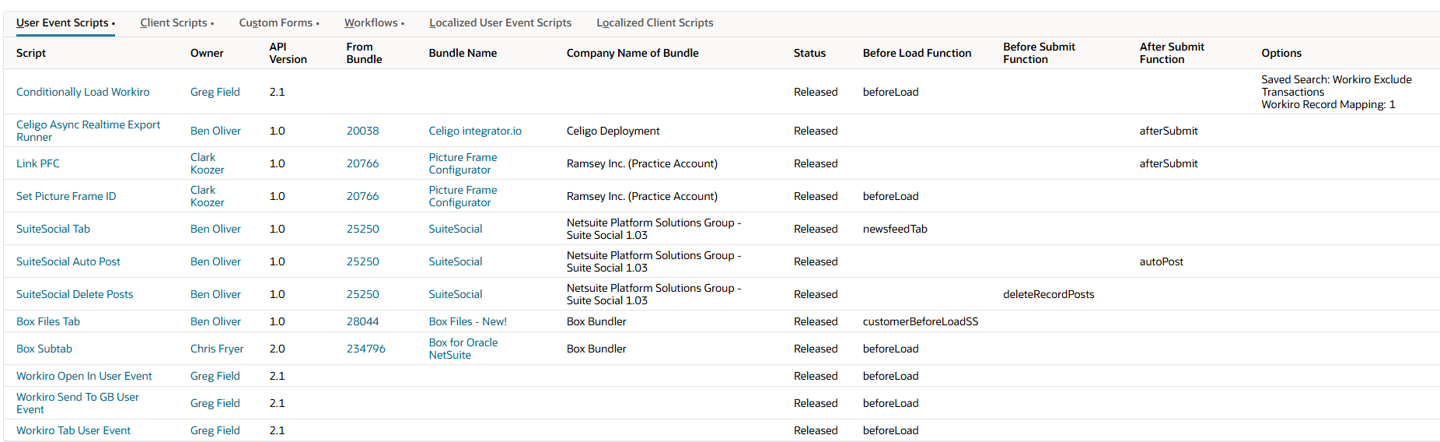Select the User Event Scripts tab

(x=63, y=22)
